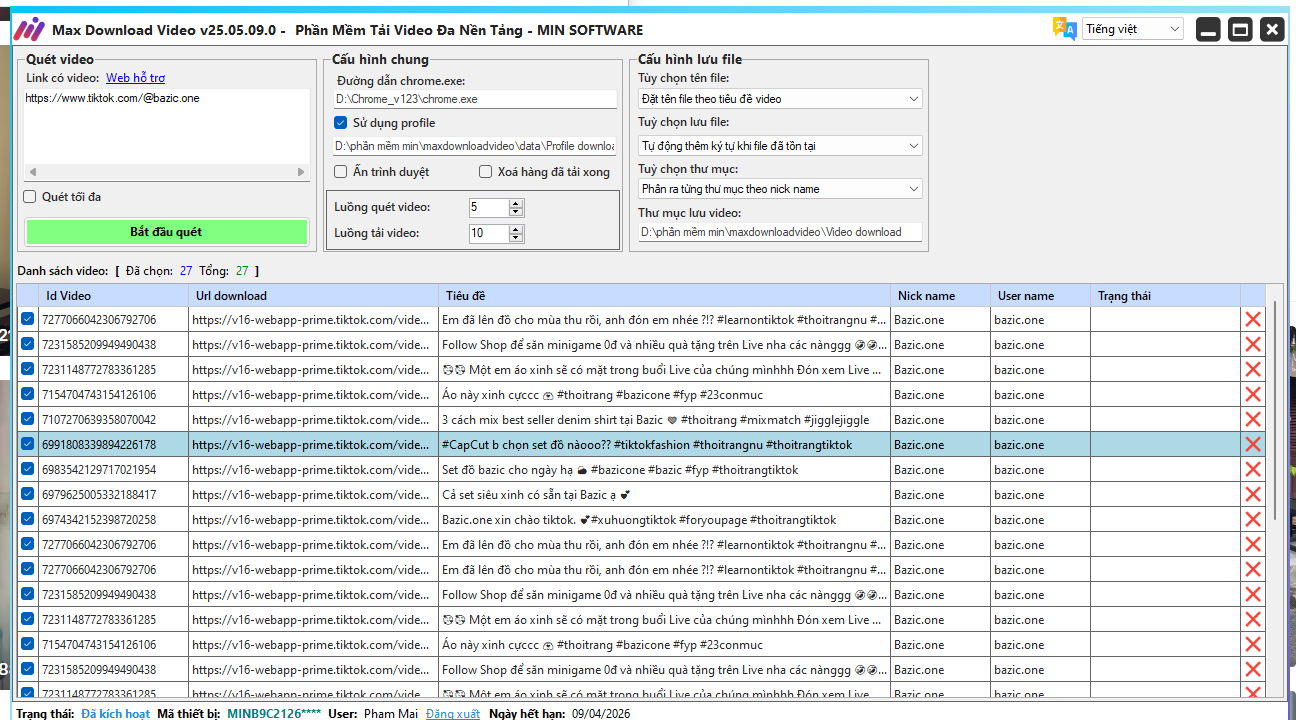The height and width of the screenshot is (720, 1296).
Task: Increase Luồng quét video with up arrow
Action: point(516,203)
